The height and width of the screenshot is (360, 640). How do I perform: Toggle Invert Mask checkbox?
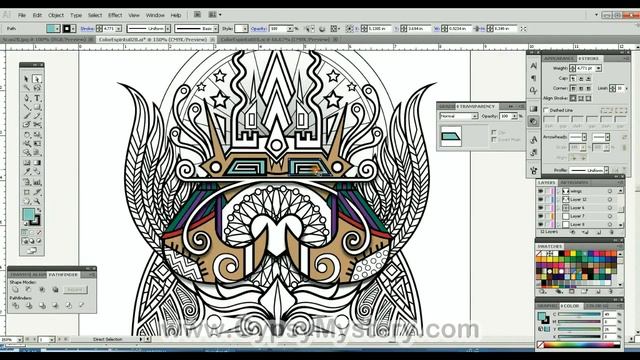click(x=494, y=140)
